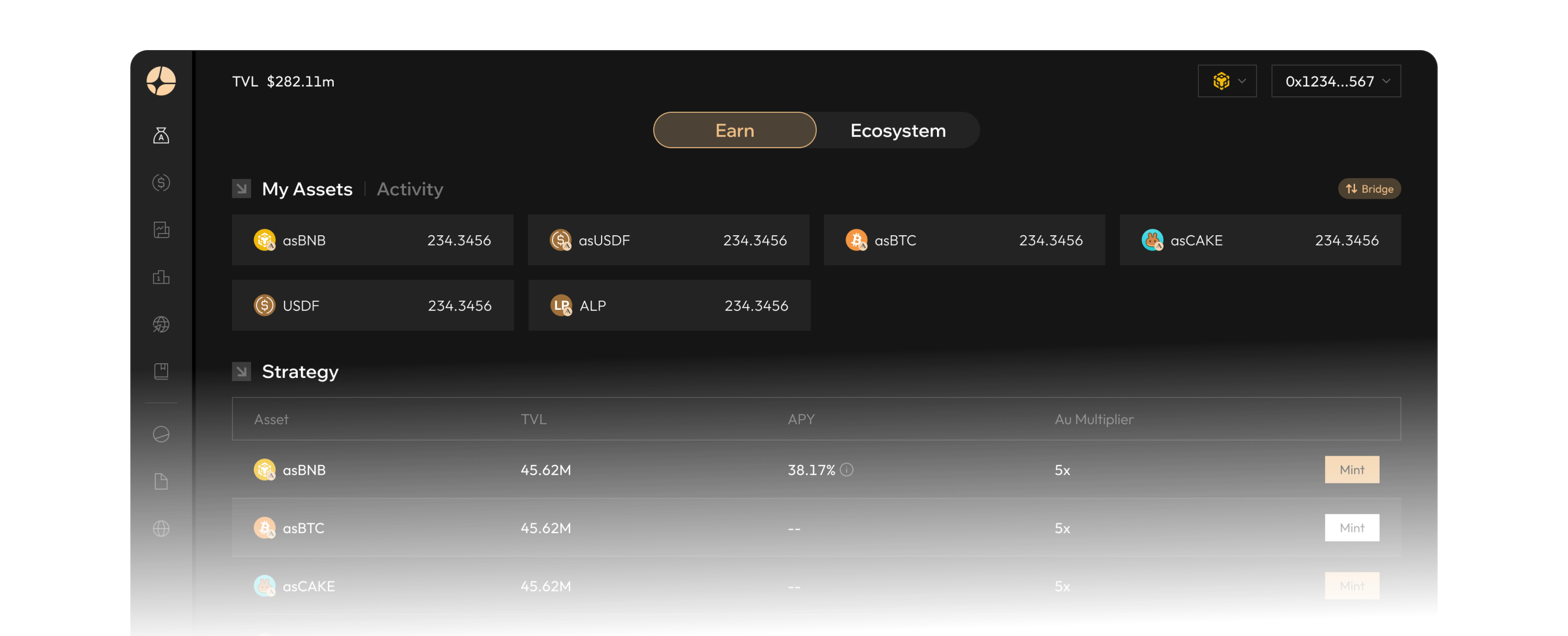
Task: Open the leaderboard podium sidebar icon
Action: [x=161, y=278]
